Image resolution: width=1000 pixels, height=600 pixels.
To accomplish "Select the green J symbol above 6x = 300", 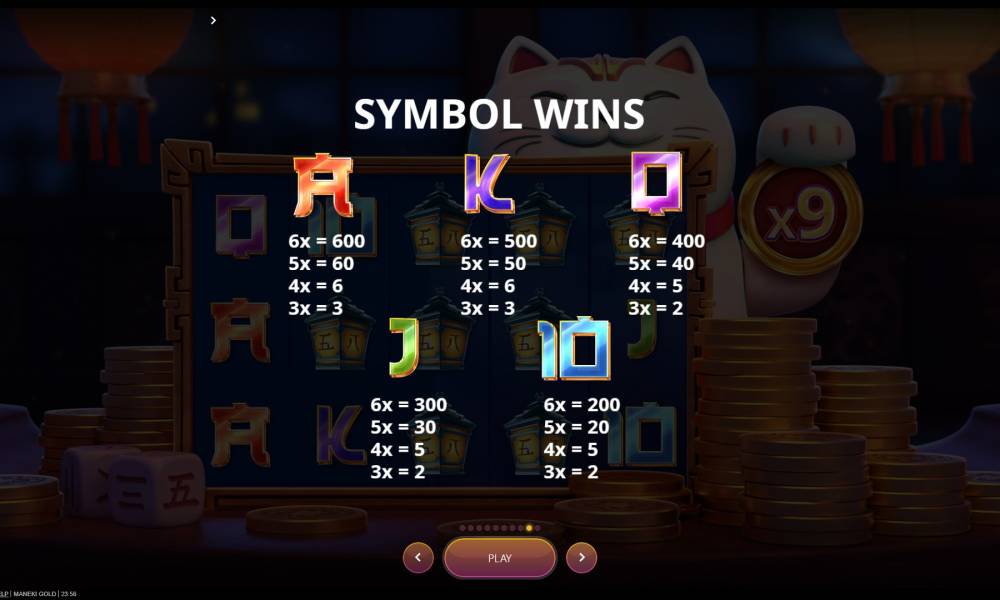I will [404, 348].
